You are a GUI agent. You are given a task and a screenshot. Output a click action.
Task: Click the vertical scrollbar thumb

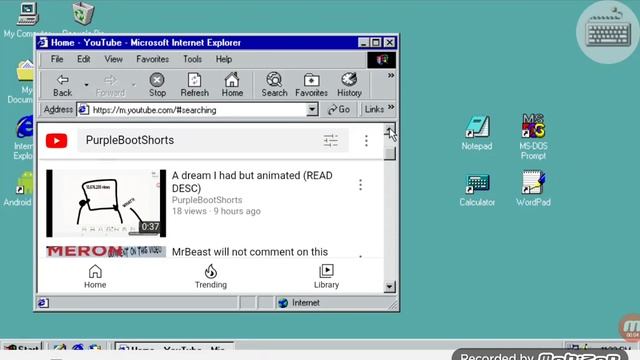point(390,153)
